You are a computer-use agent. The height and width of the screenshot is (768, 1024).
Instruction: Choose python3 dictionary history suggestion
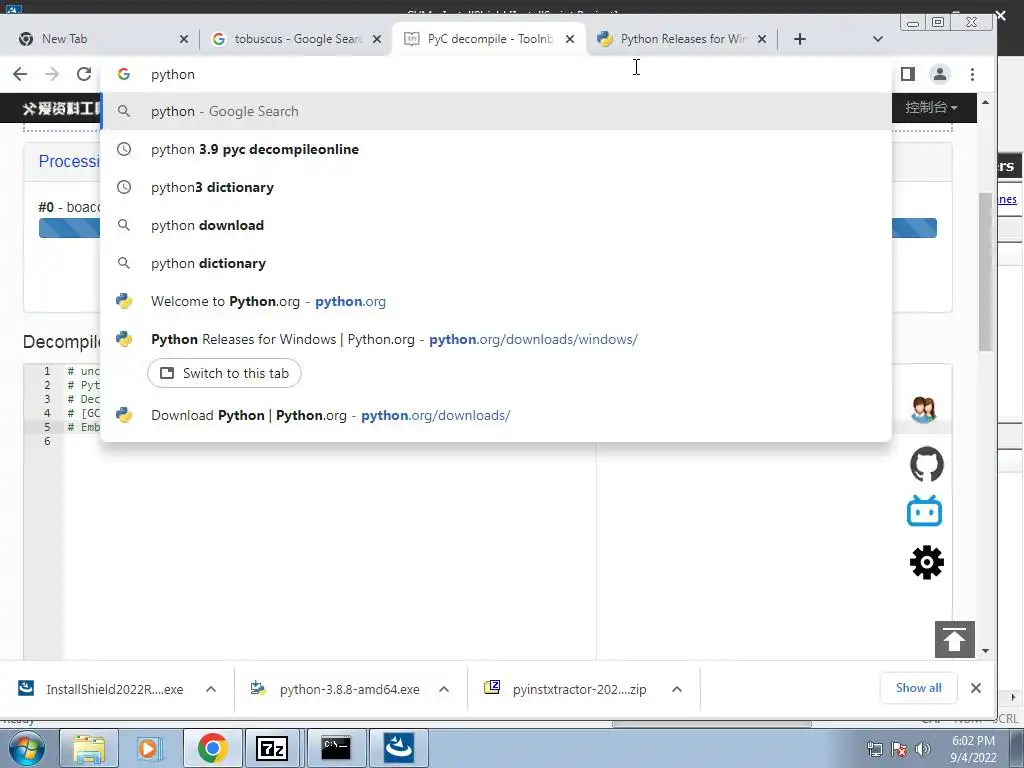(x=496, y=187)
